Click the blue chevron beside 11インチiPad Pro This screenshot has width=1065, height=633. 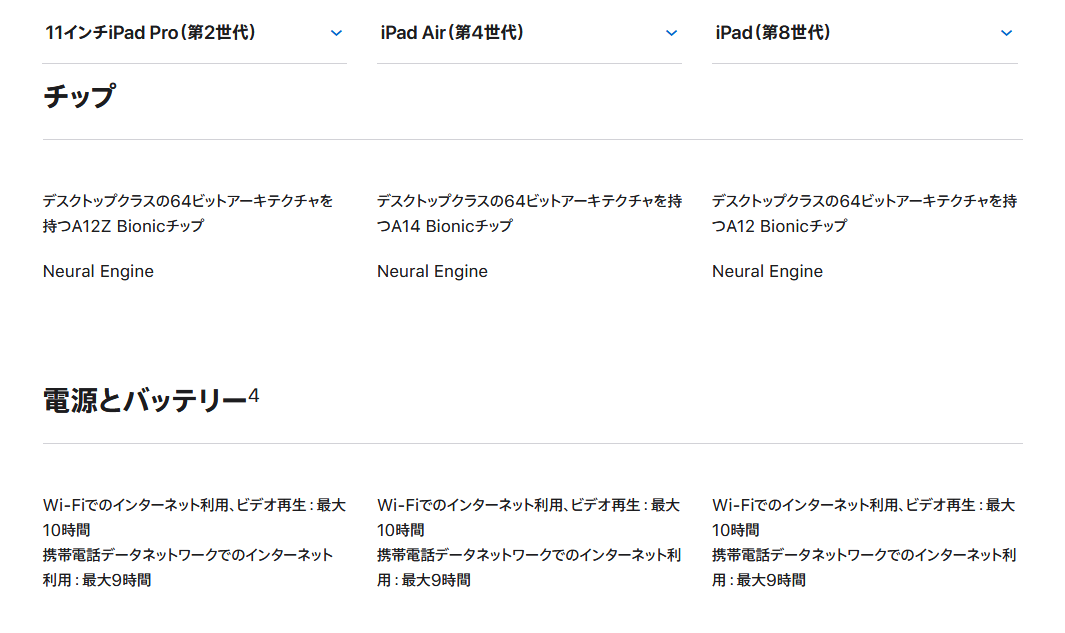pyautogui.click(x=336, y=33)
